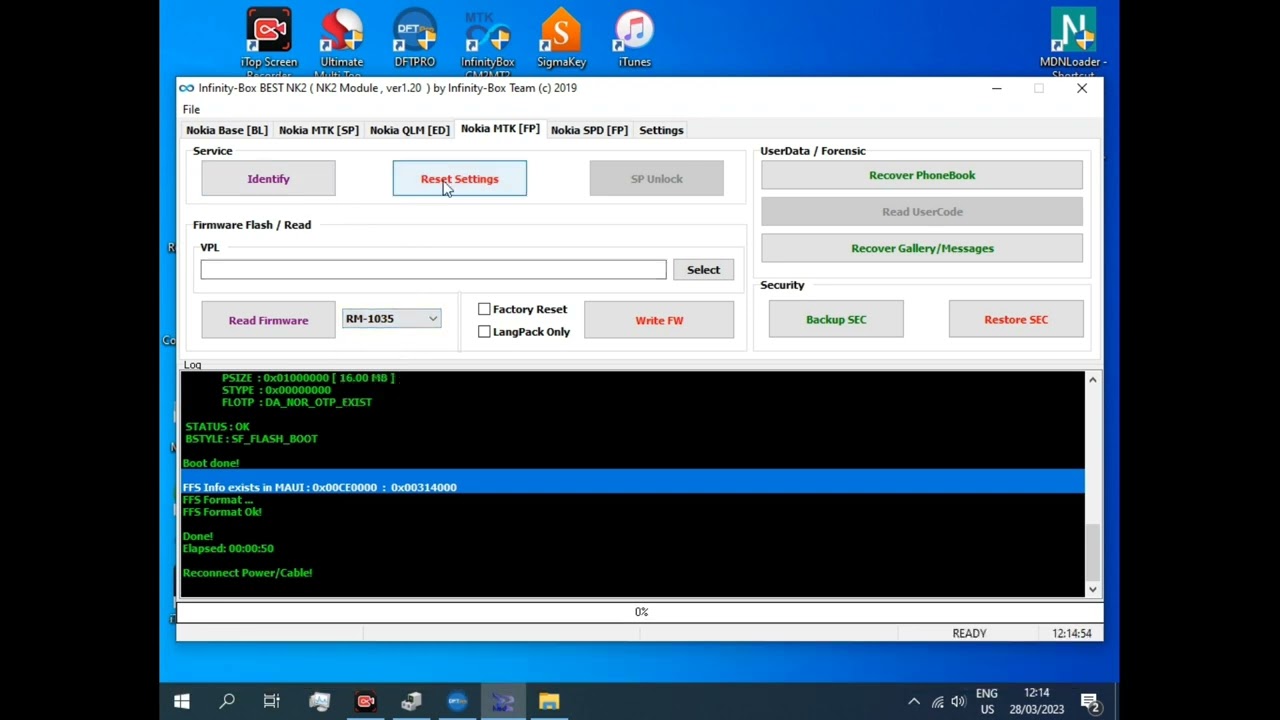The image size is (1280, 720).
Task: Minimize the Infinity-Box window
Action: point(996,88)
